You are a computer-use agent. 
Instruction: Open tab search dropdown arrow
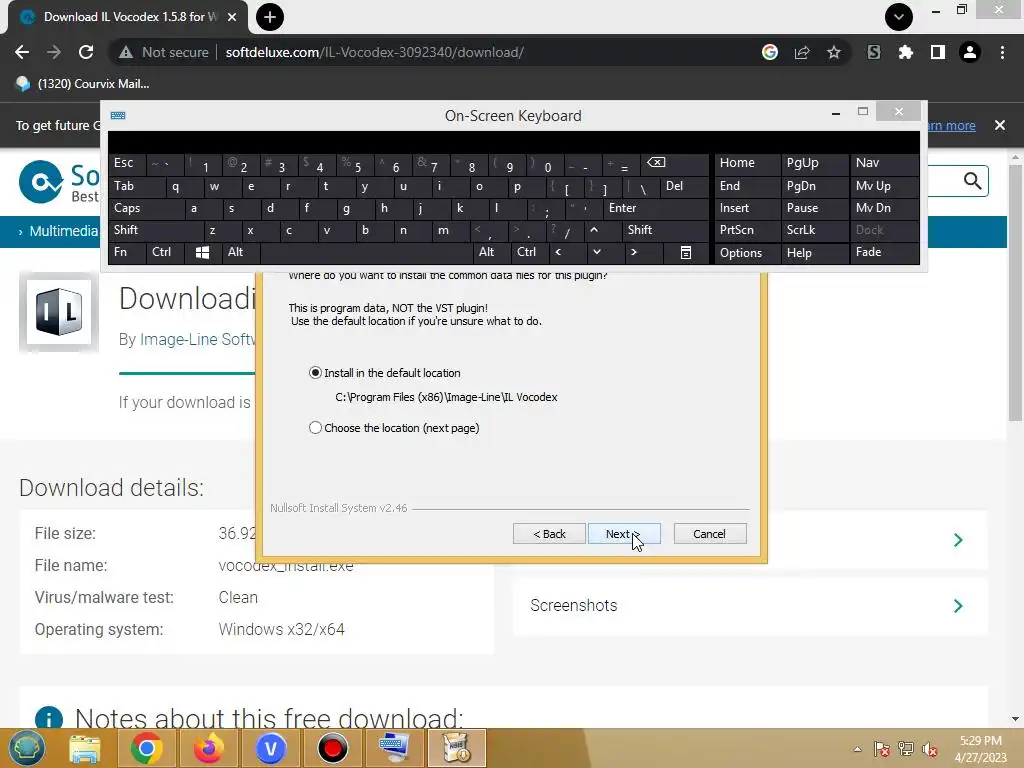pyautogui.click(x=899, y=17)
